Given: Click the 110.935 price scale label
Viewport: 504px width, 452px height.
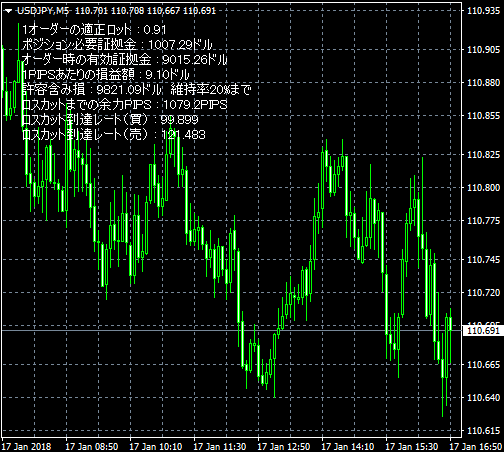Looking at the screenshot, I should (x=483, y=11).
